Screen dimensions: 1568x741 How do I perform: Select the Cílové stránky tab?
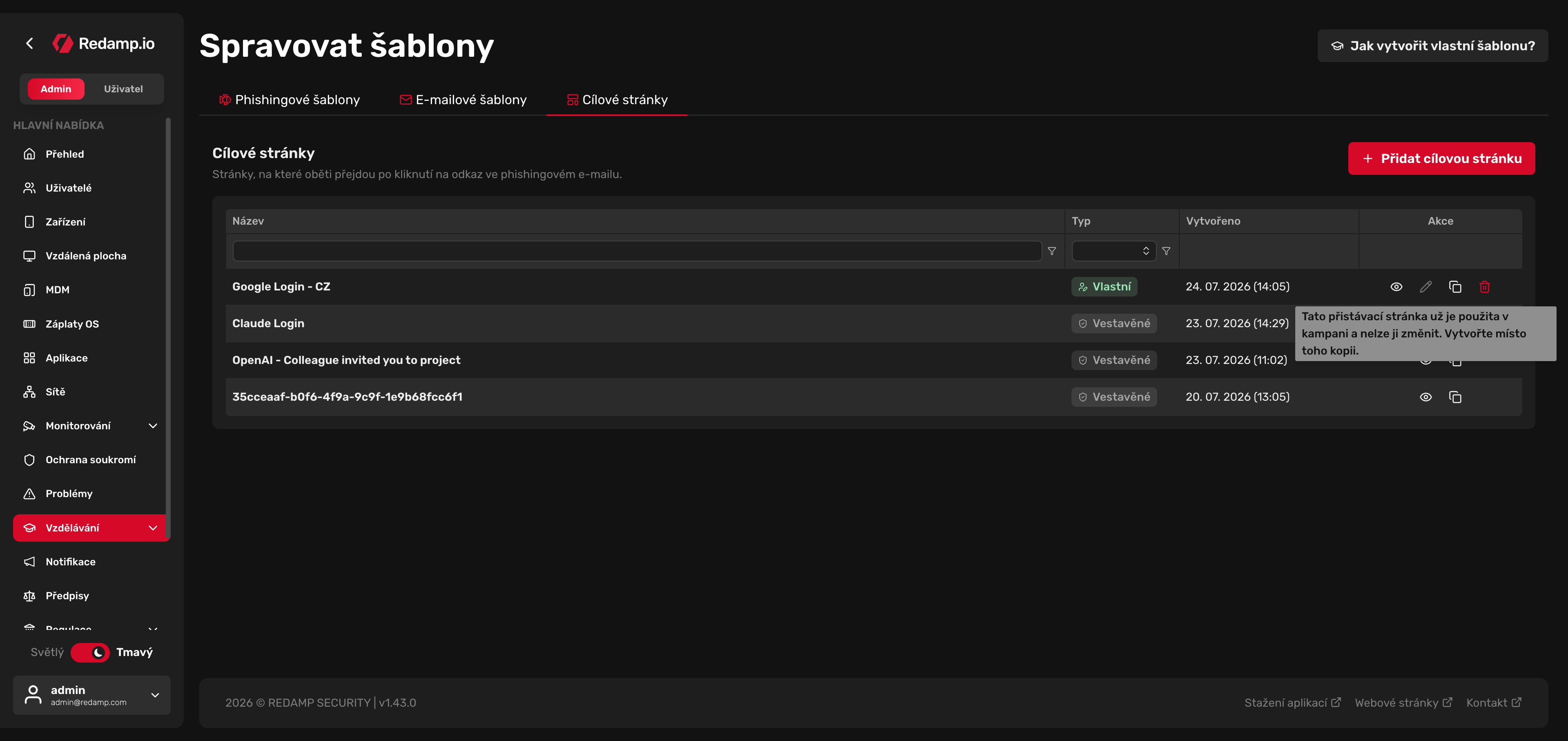(x=617, y=100)
